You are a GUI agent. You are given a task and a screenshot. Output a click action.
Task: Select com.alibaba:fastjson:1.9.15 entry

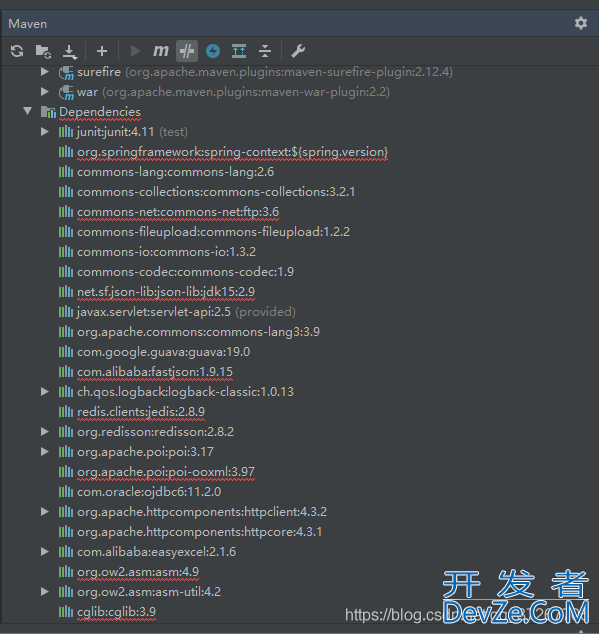[155, 372]
